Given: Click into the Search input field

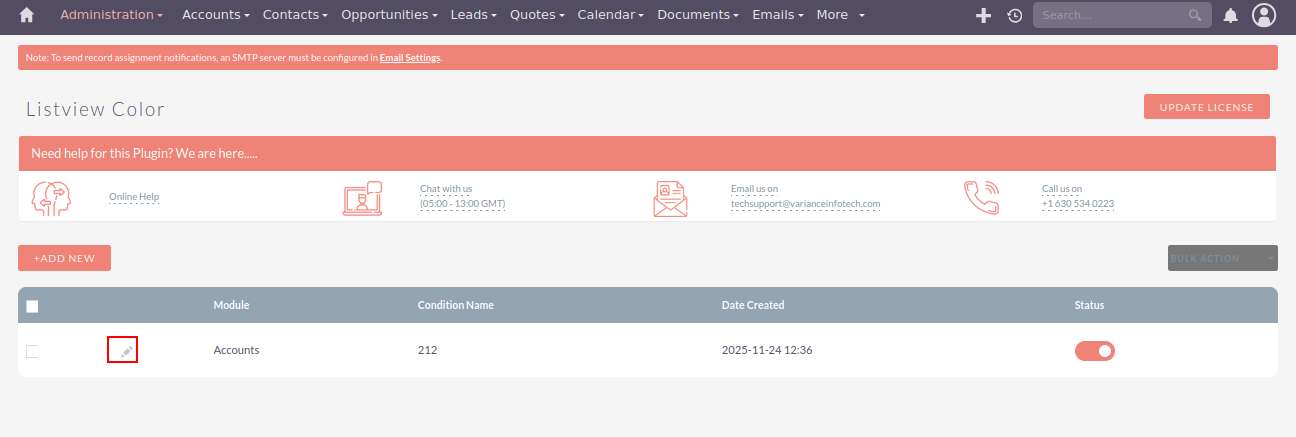Looking at the screenshot, I should [x=1110, y=15].
